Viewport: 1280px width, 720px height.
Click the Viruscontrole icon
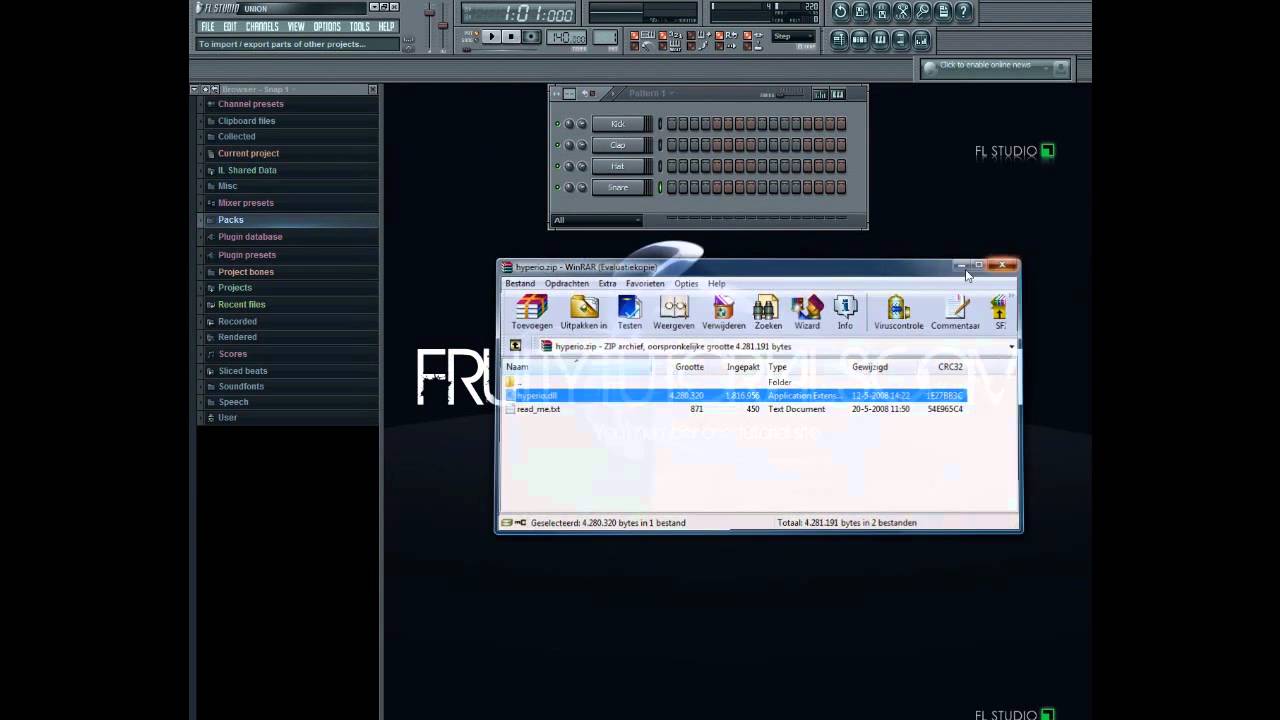(899, 312)
